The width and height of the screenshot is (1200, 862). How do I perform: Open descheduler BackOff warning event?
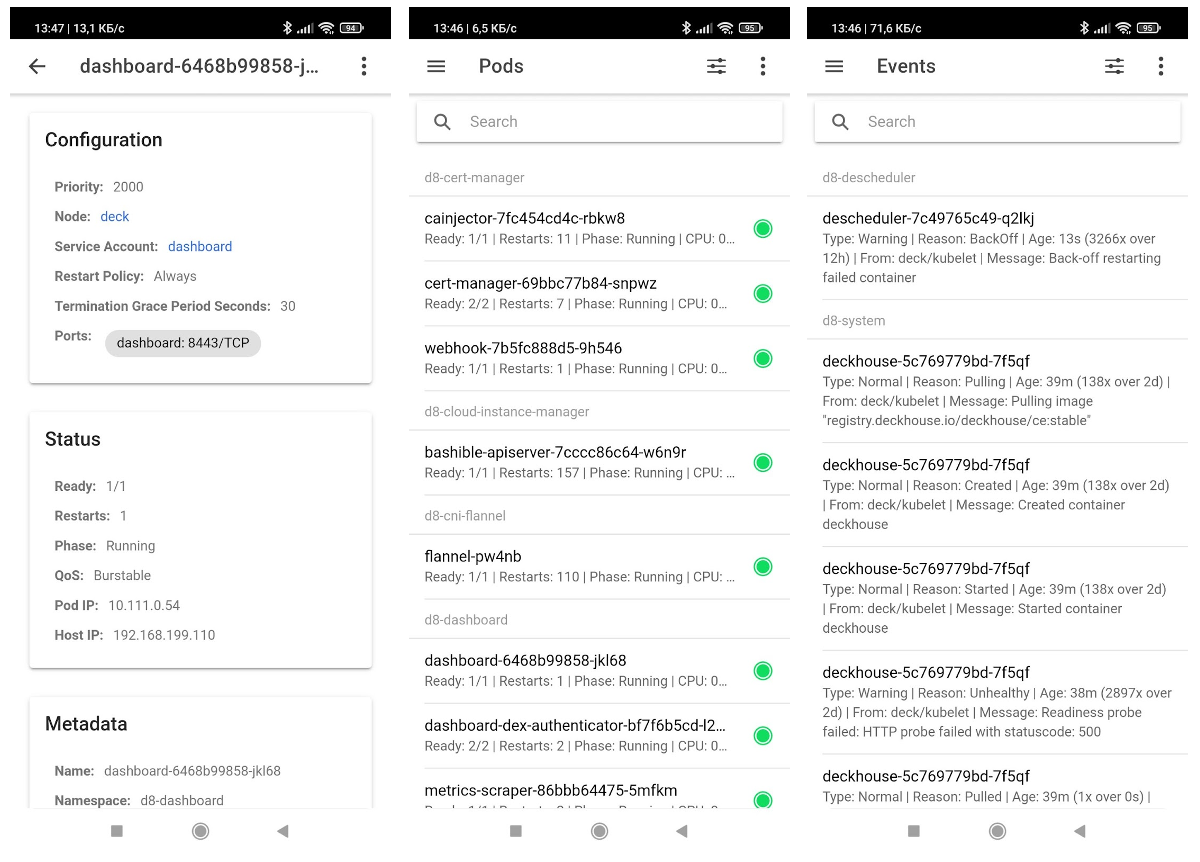click(x=997, y=247)
